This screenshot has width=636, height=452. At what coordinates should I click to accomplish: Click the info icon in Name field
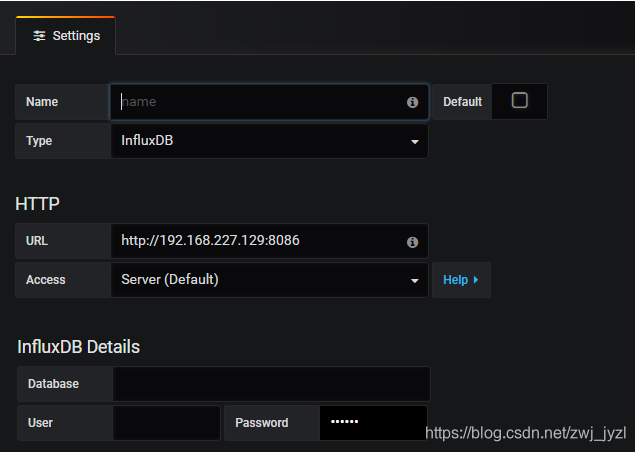point(412,102)
